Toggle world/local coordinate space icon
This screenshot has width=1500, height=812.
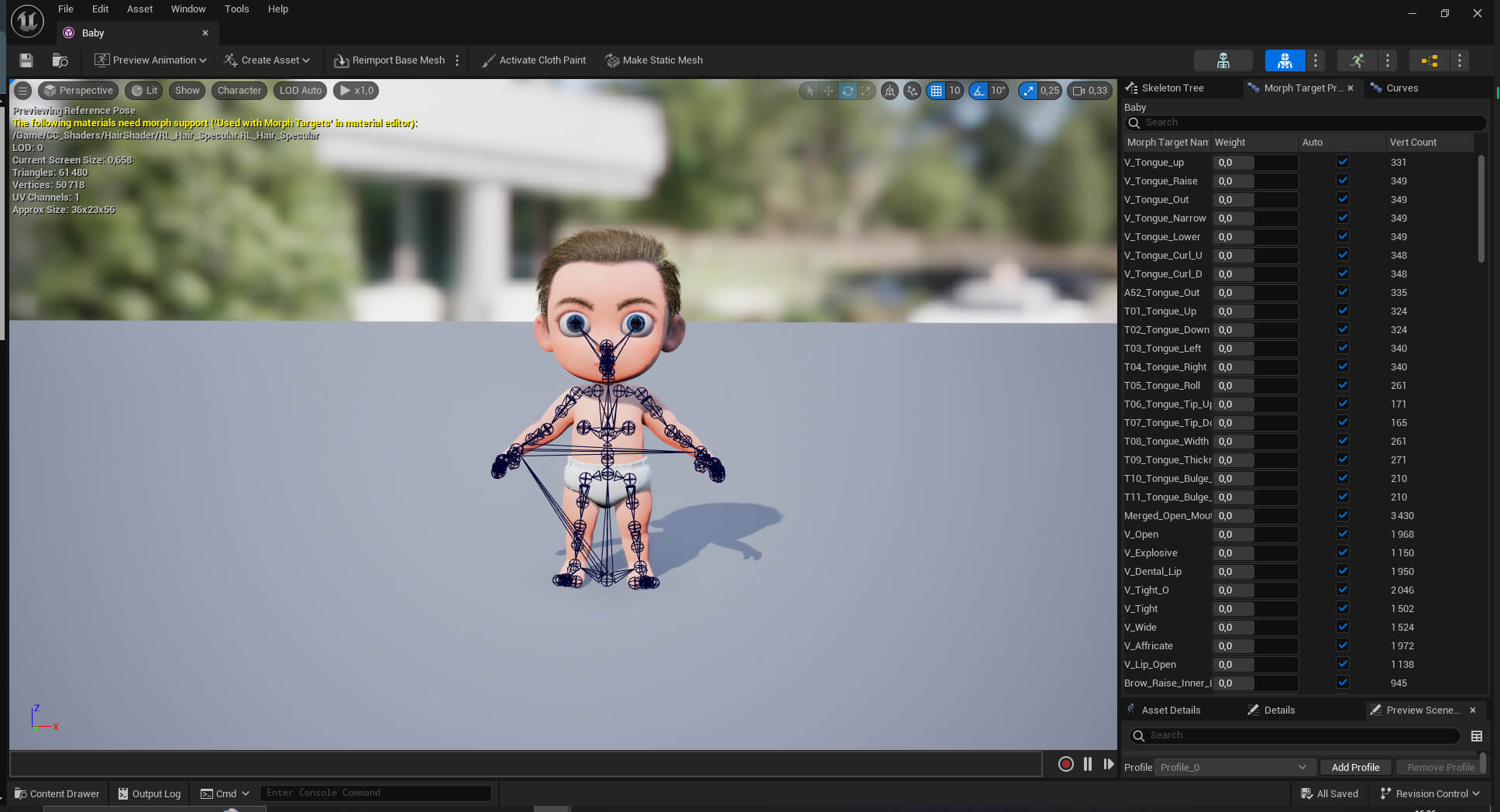(889, 91)
